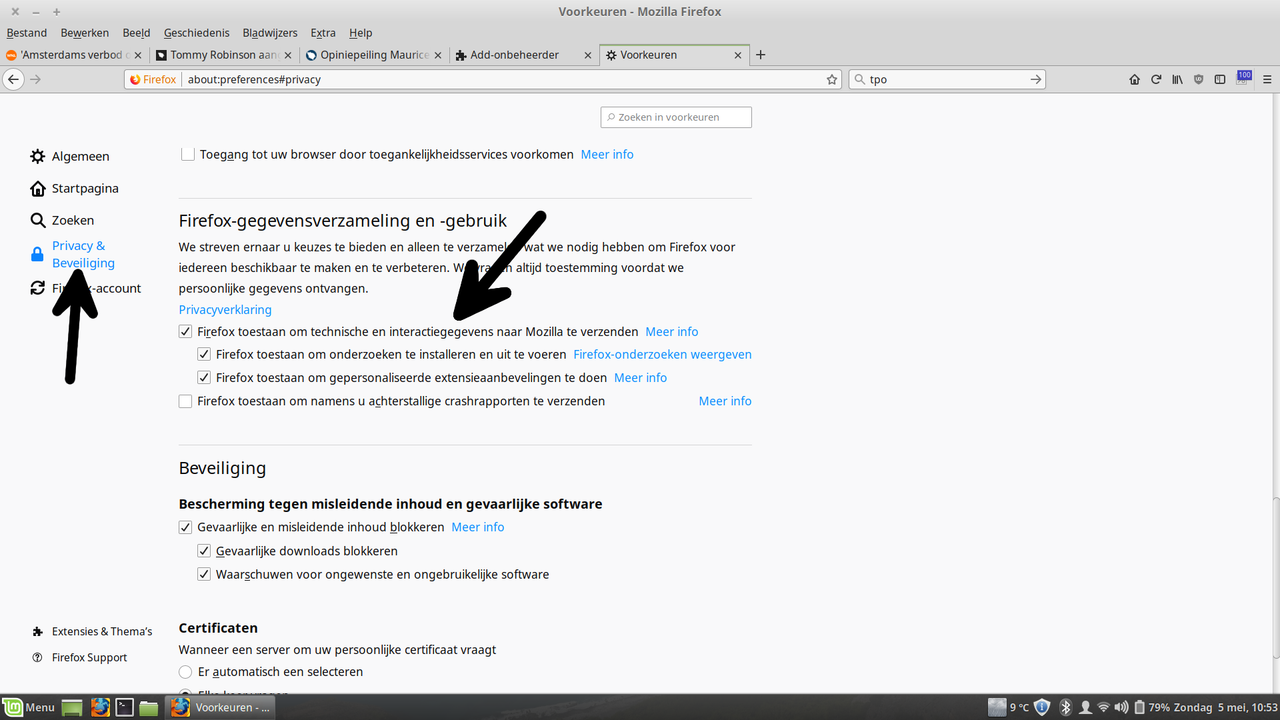The width and height of the screenshot is (1280, 720).
Task: Open the Bewerken menu
Action: click(x=85, y=33)
